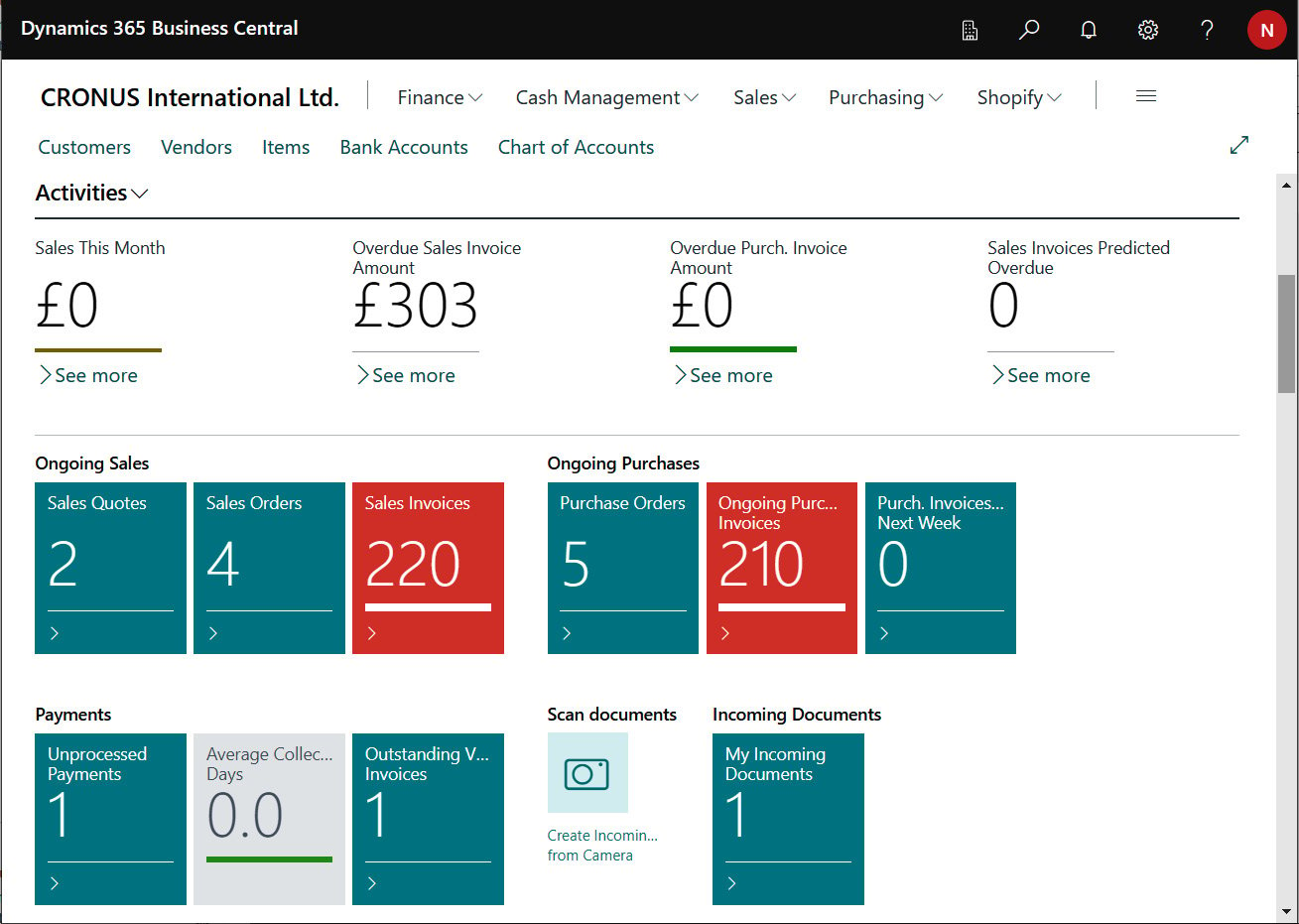
Task: Expand the Cash Management menu
Action: click(607, 97)
